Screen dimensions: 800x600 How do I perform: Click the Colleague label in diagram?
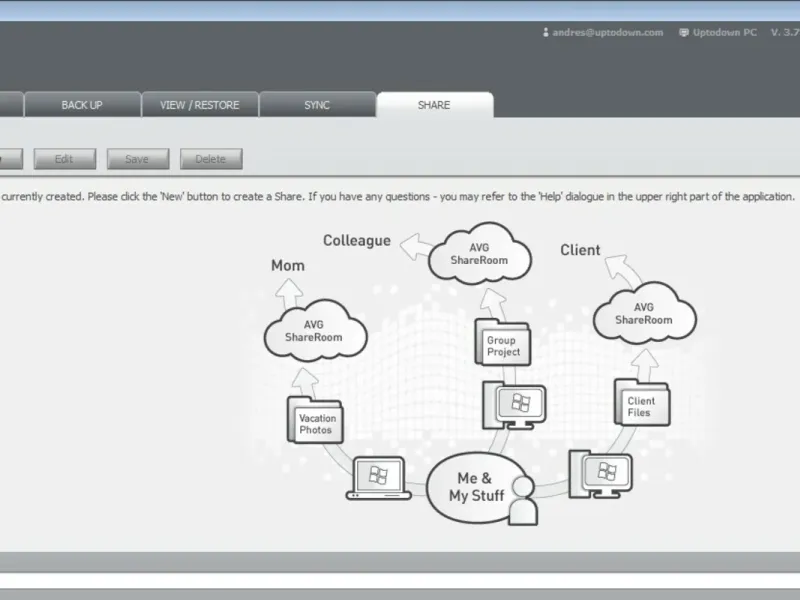(x=357, y=240)
